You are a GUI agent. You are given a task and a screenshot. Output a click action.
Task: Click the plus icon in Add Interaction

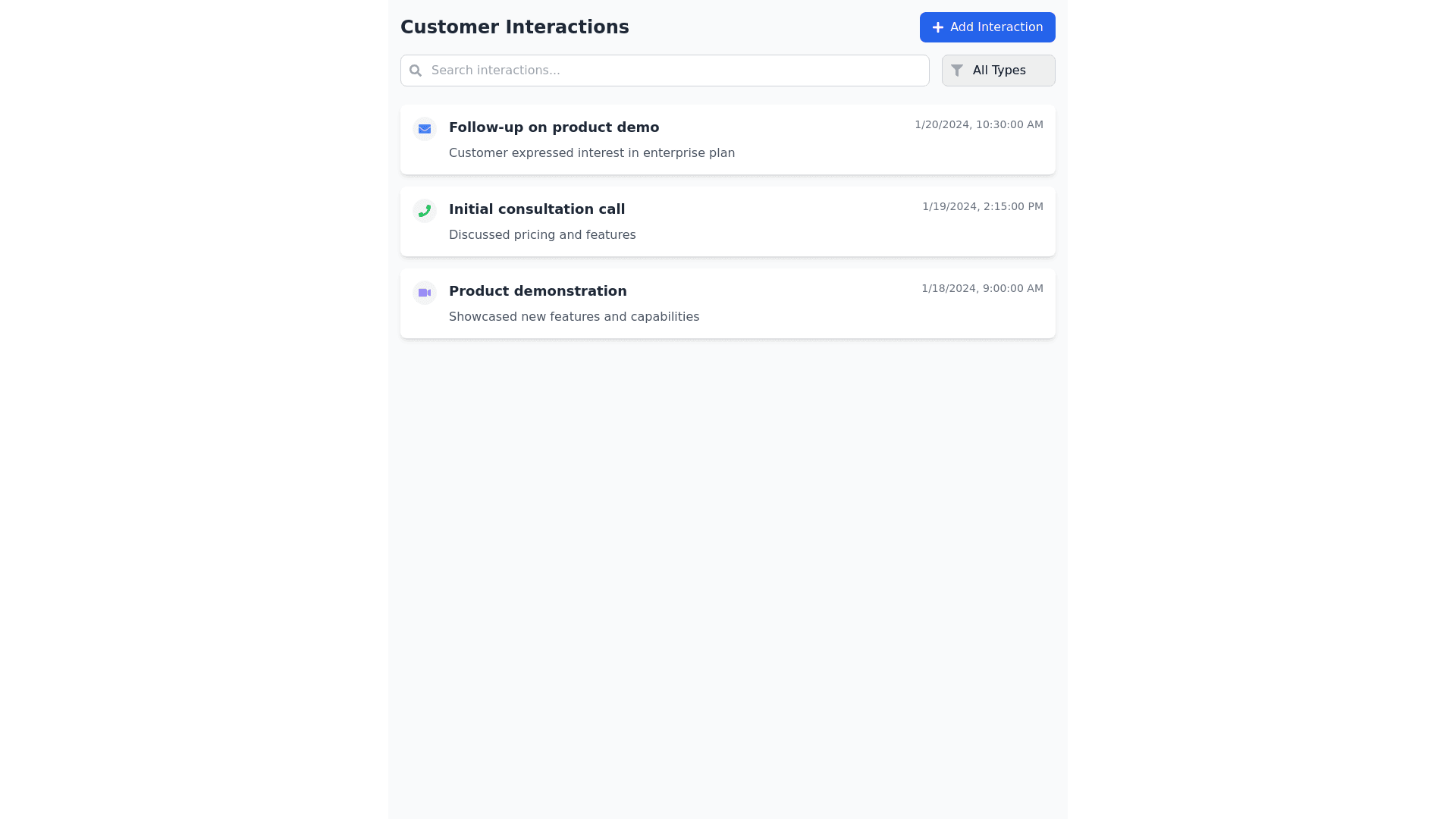pyautogui.click(x=938, y=27)
